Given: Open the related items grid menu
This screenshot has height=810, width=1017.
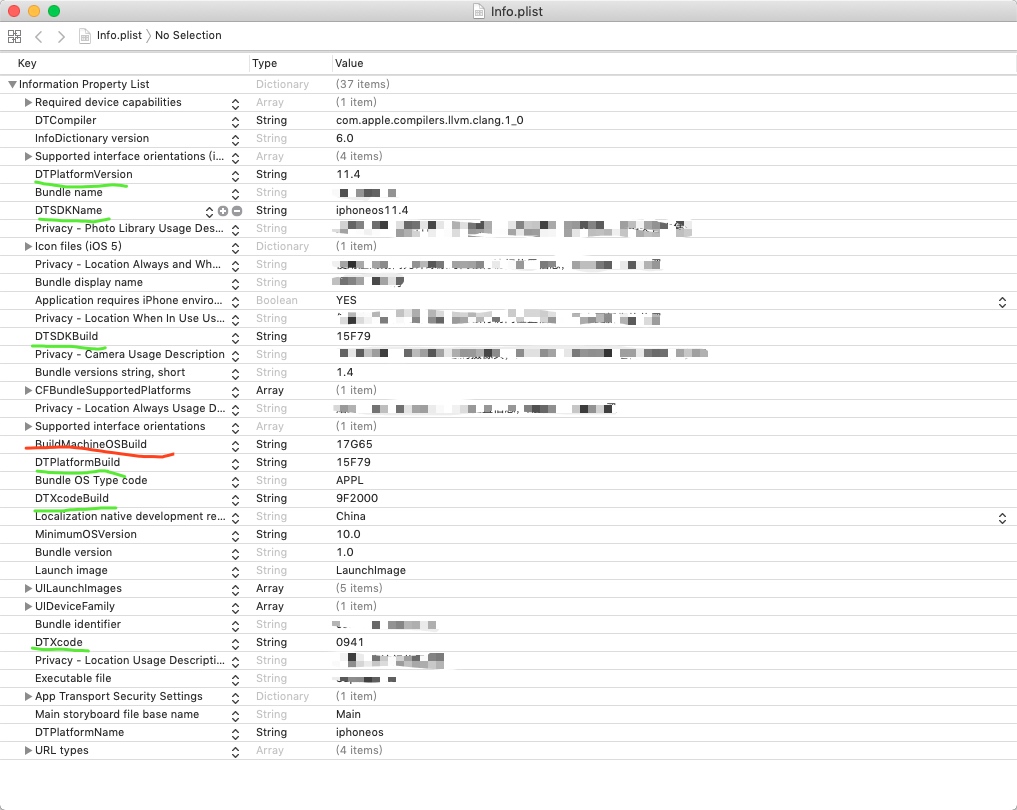Looking at the screenshot, I should [x=14, y=36].
